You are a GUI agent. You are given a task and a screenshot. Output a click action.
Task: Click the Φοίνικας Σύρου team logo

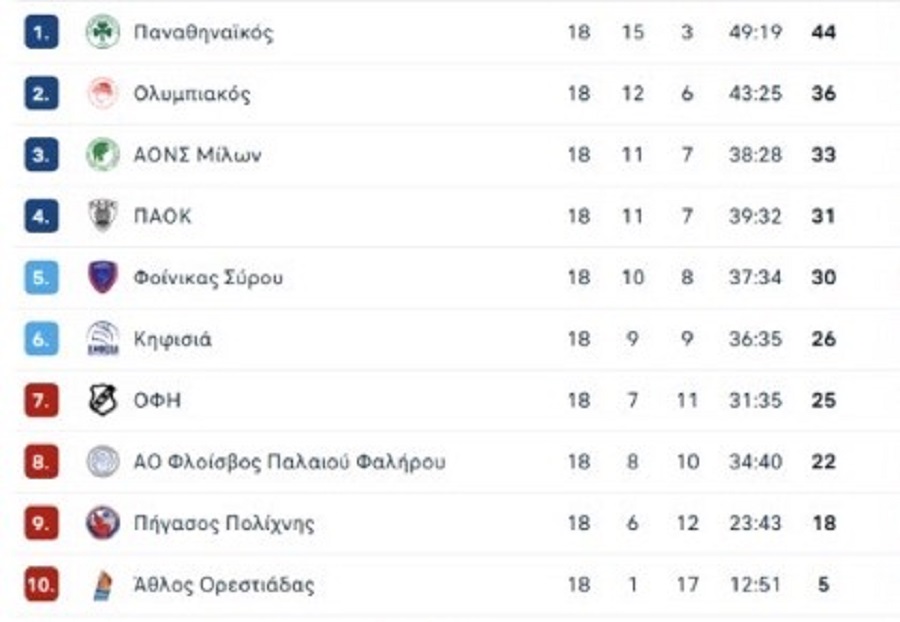tap(102, 277)
